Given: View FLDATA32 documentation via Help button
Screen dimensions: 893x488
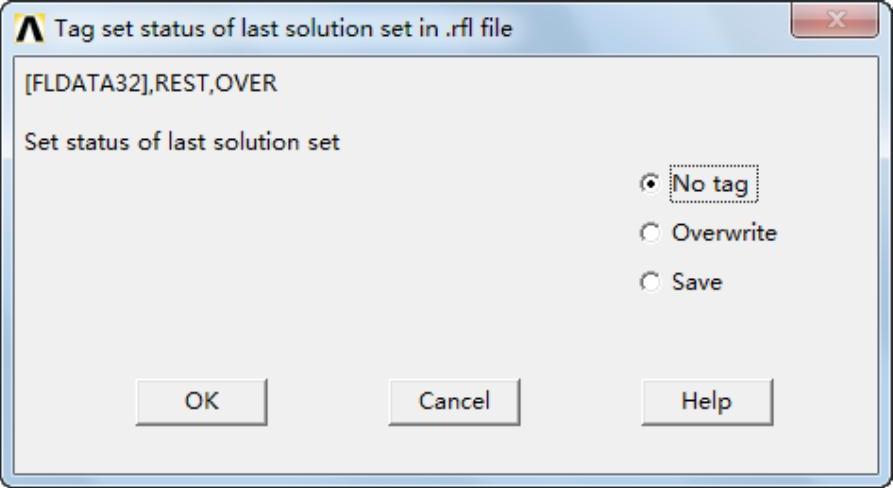Looking at the screenshot, I should coord(706,402).
